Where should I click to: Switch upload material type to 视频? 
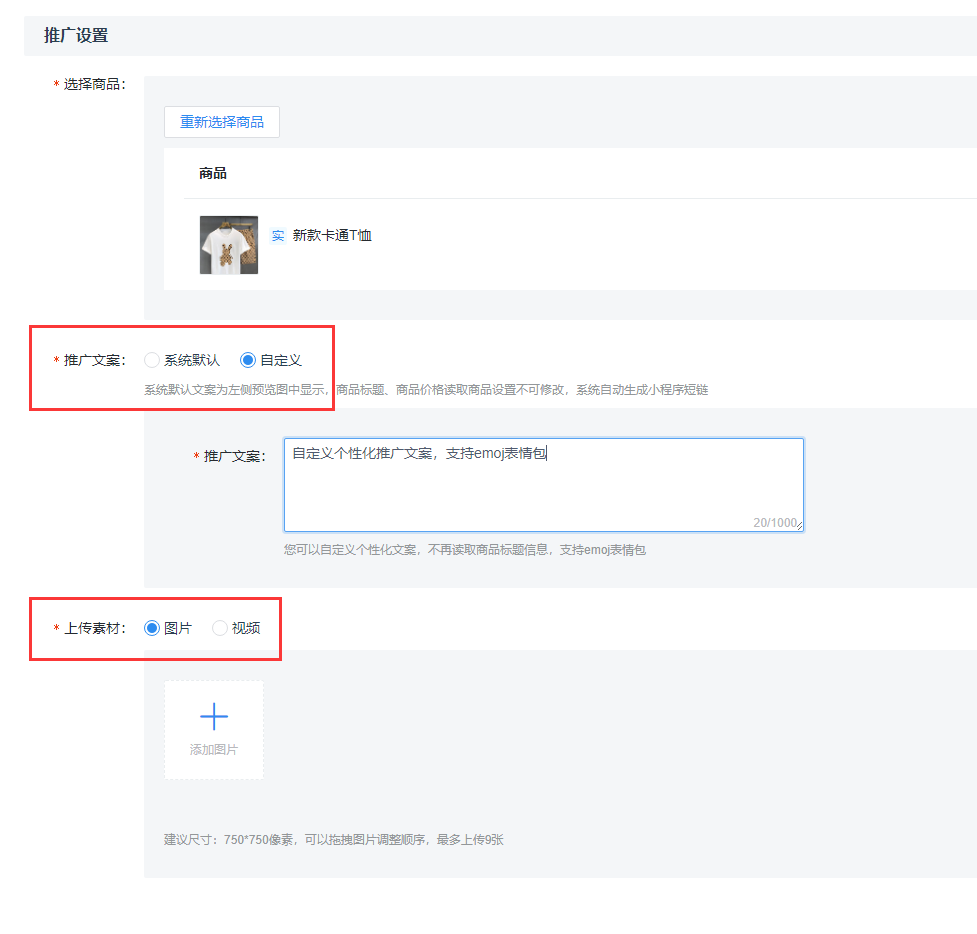tap(220, 628)
